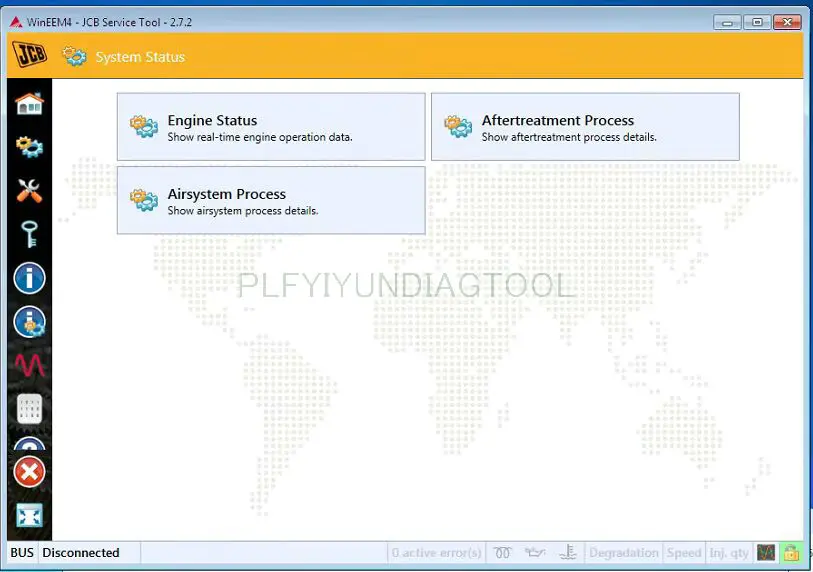This screenshot has height=572, width=813.
Task: Toggle the fullscreen arrows icon
Action: [x=30, y=515]
